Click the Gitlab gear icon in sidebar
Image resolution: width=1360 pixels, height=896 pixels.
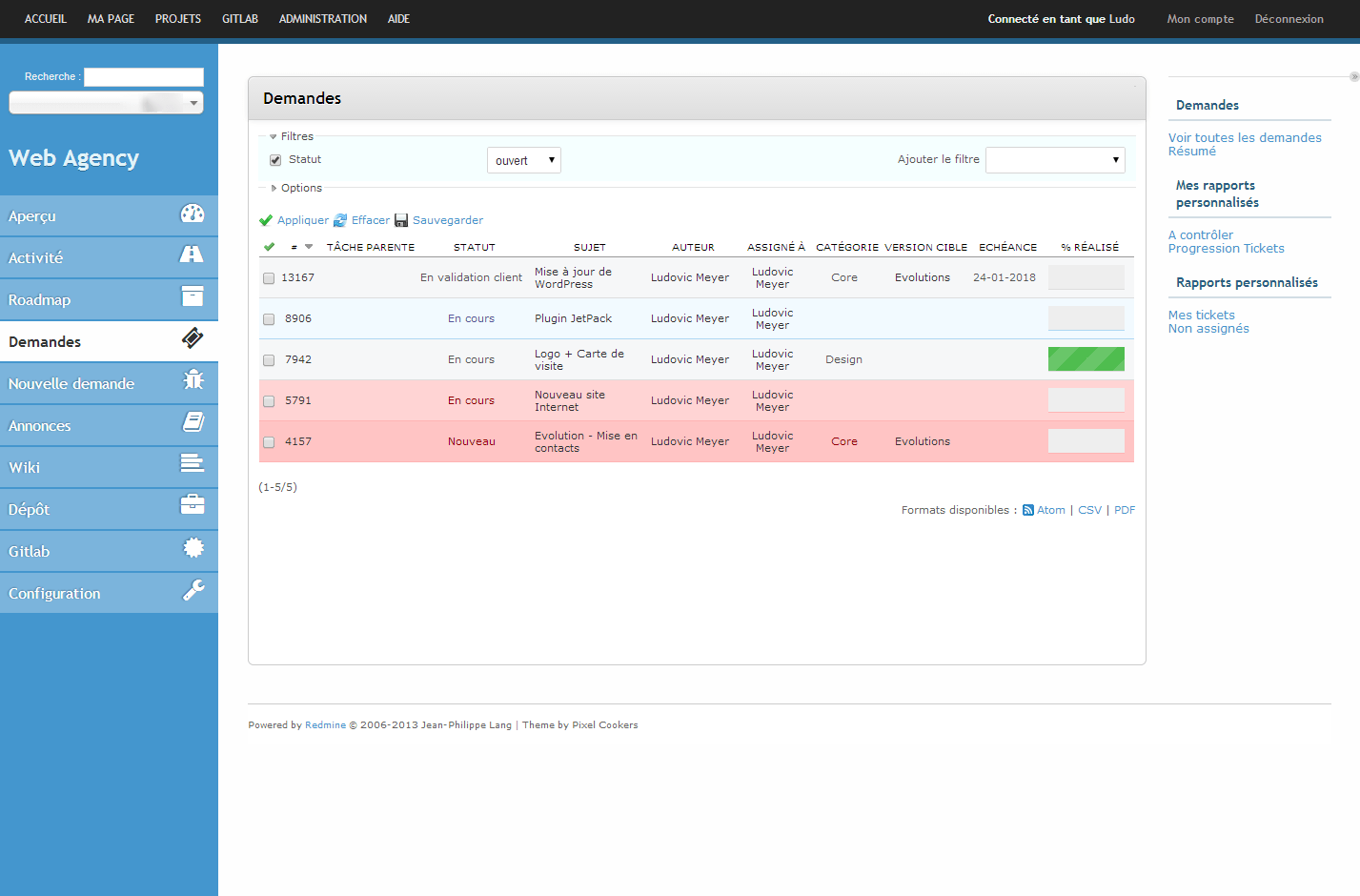[x=193, y=547]
